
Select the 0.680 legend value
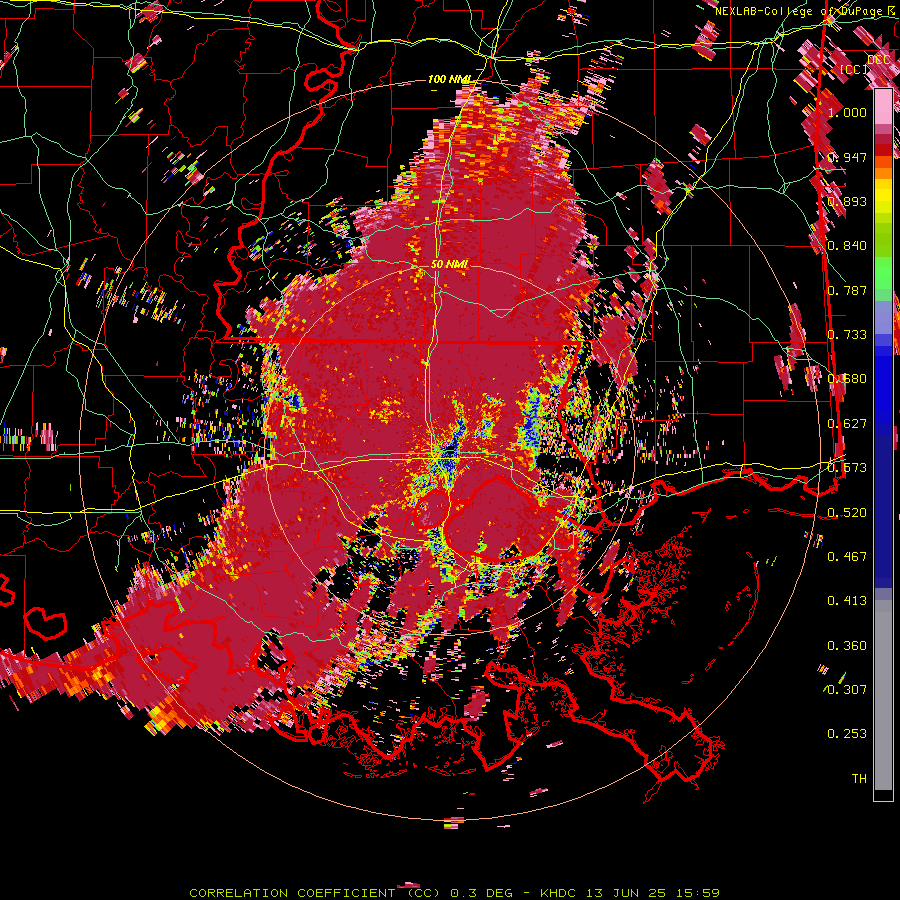click(x=847, y=379)
